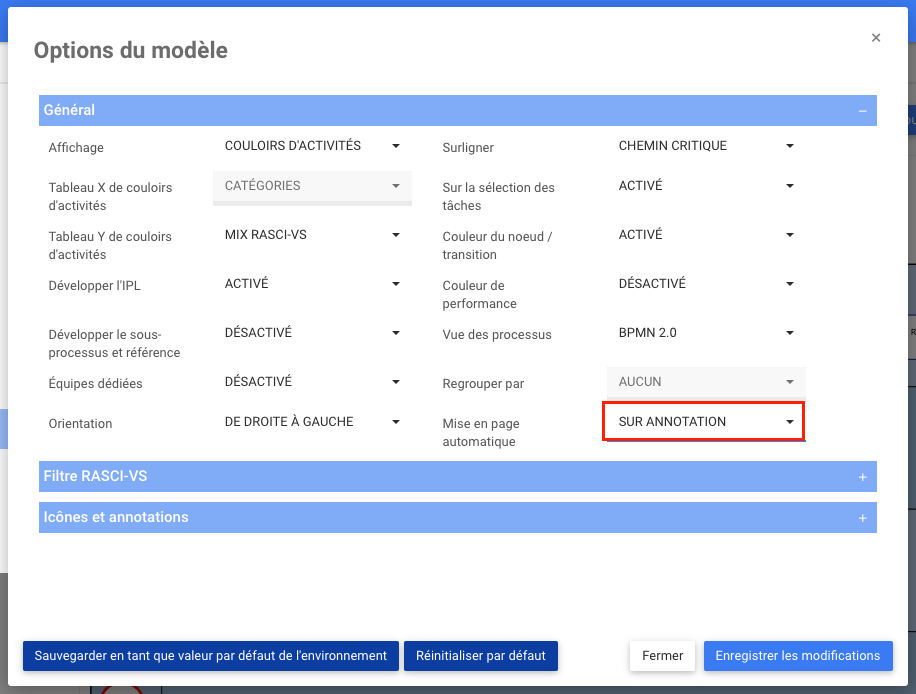This screenshot has height=694, width=916.
Task: Open the Affichage dropdown
Action: 313,146
